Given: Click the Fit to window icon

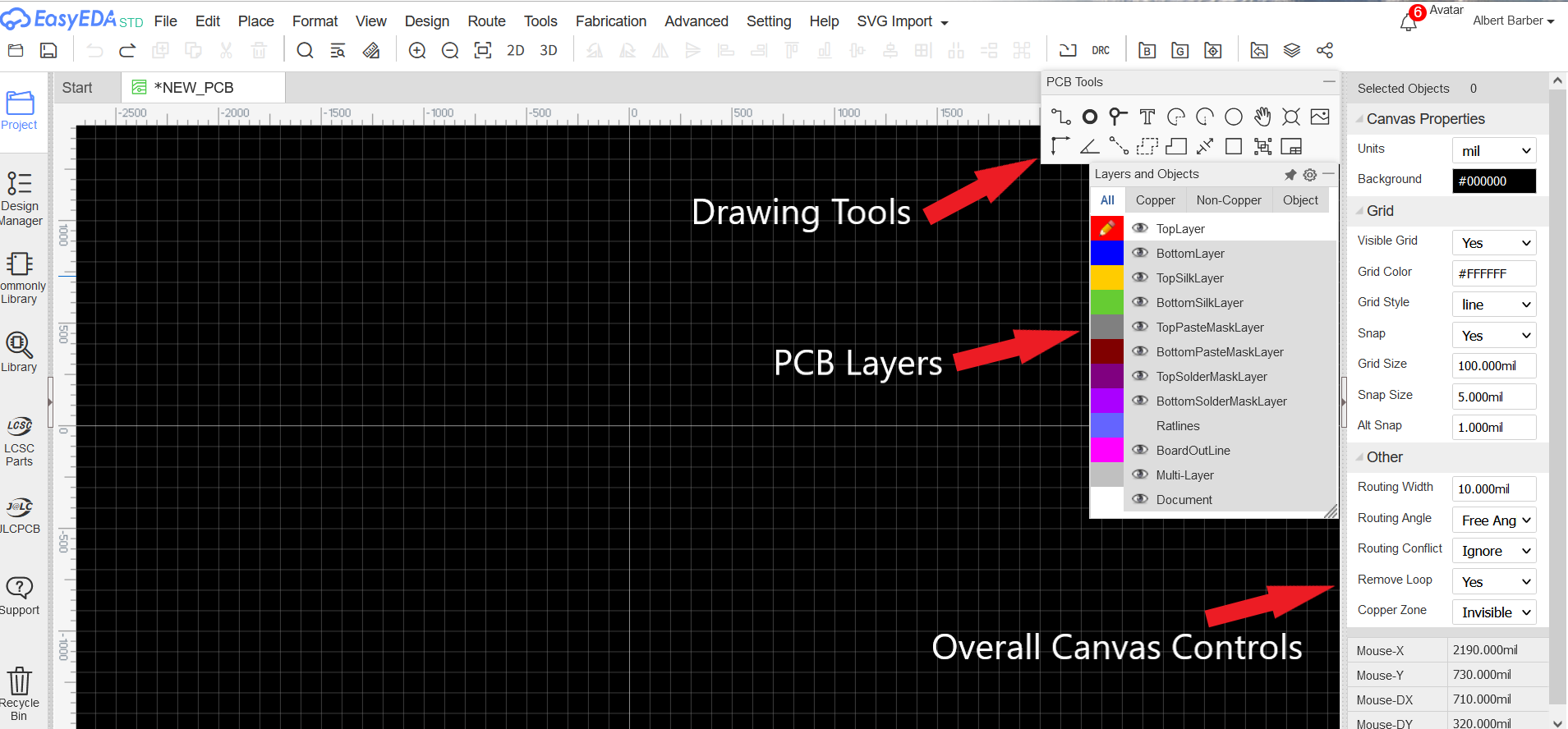Looking at the screenshot, I should click(483, 51).
